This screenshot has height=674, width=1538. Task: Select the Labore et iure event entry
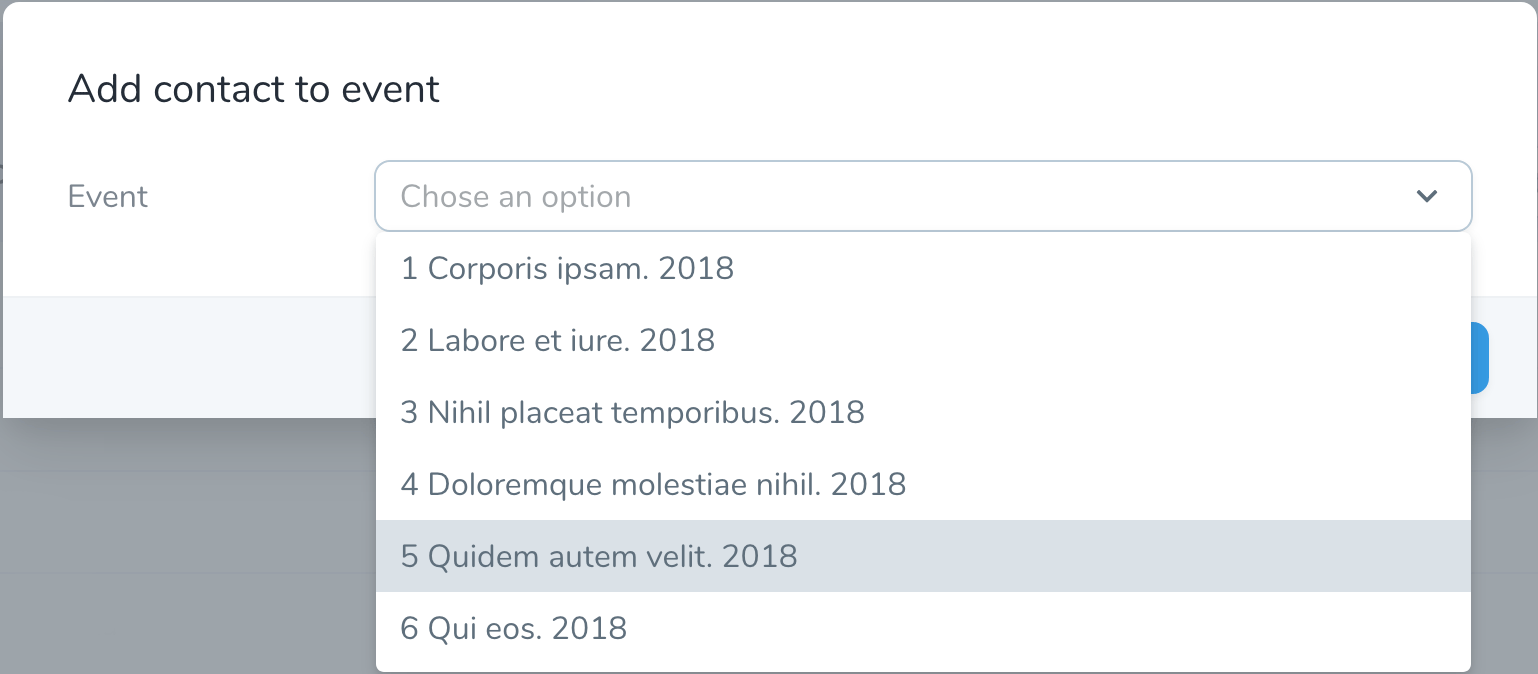923,340
